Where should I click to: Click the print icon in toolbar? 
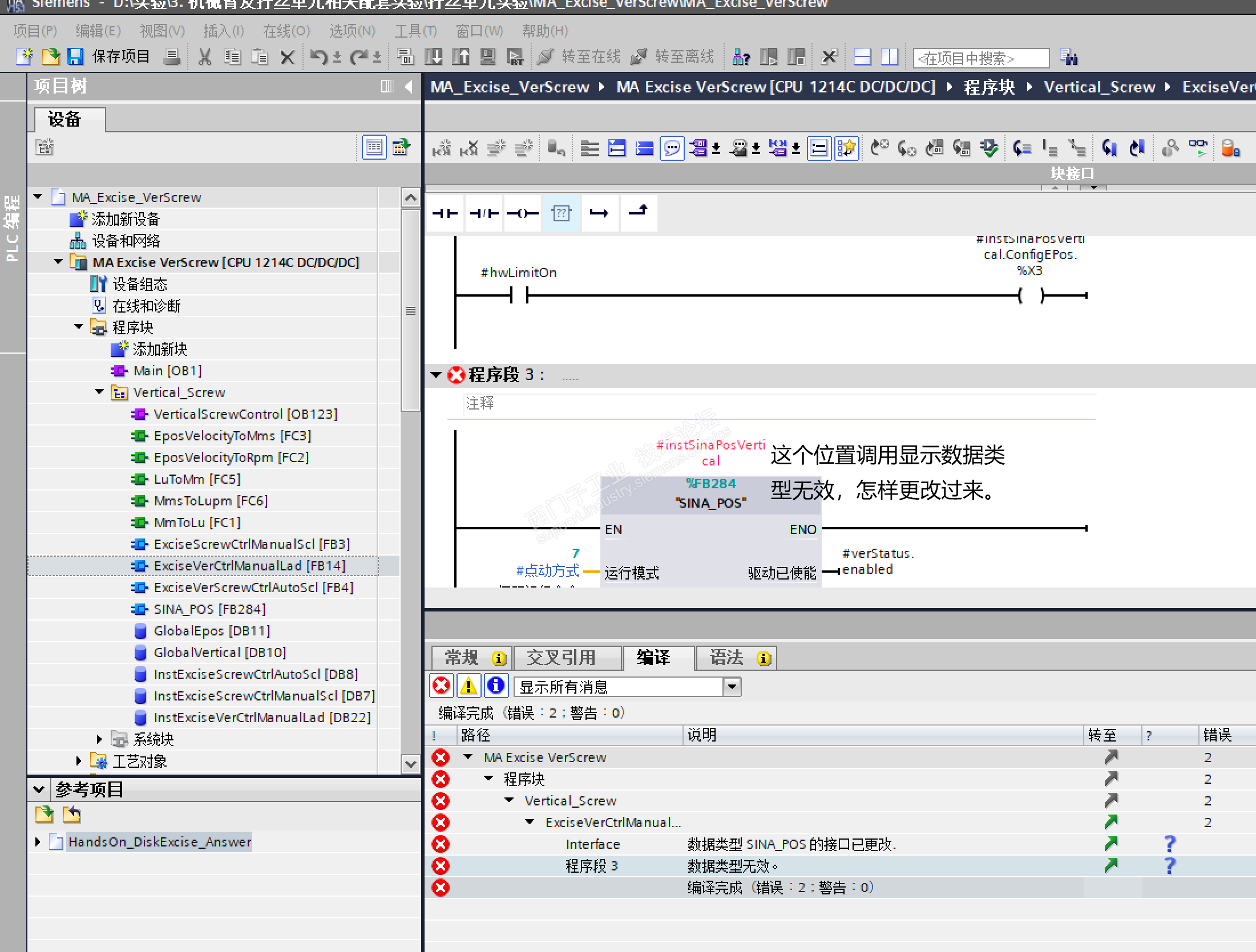pos(172,56)
